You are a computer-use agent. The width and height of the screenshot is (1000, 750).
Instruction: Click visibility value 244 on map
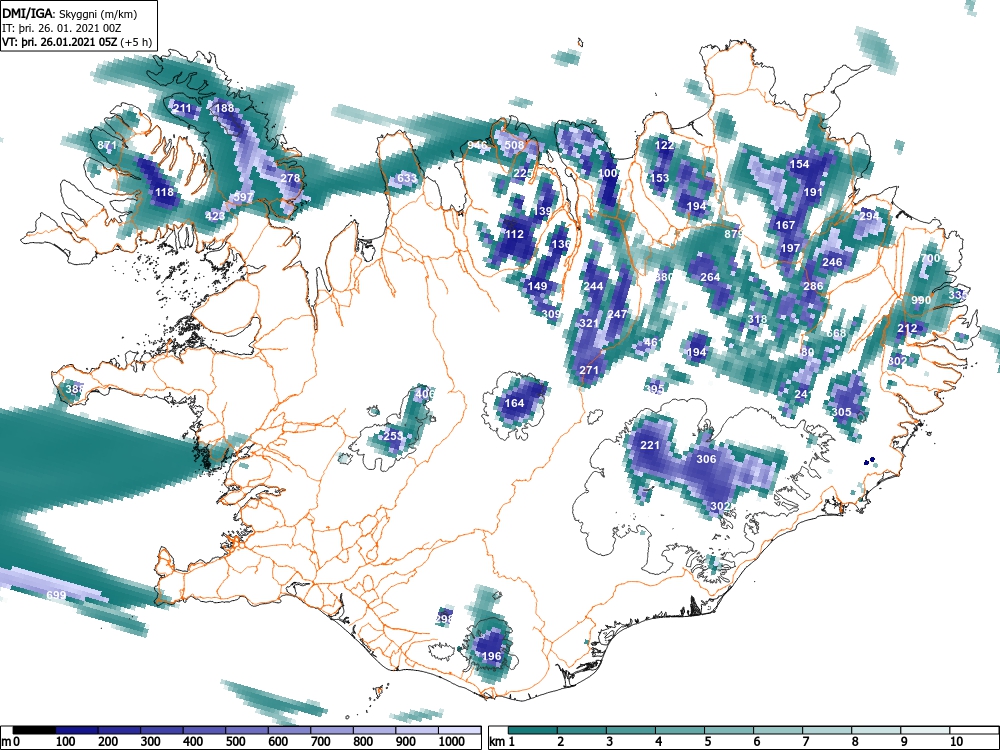tap(594, 286)
